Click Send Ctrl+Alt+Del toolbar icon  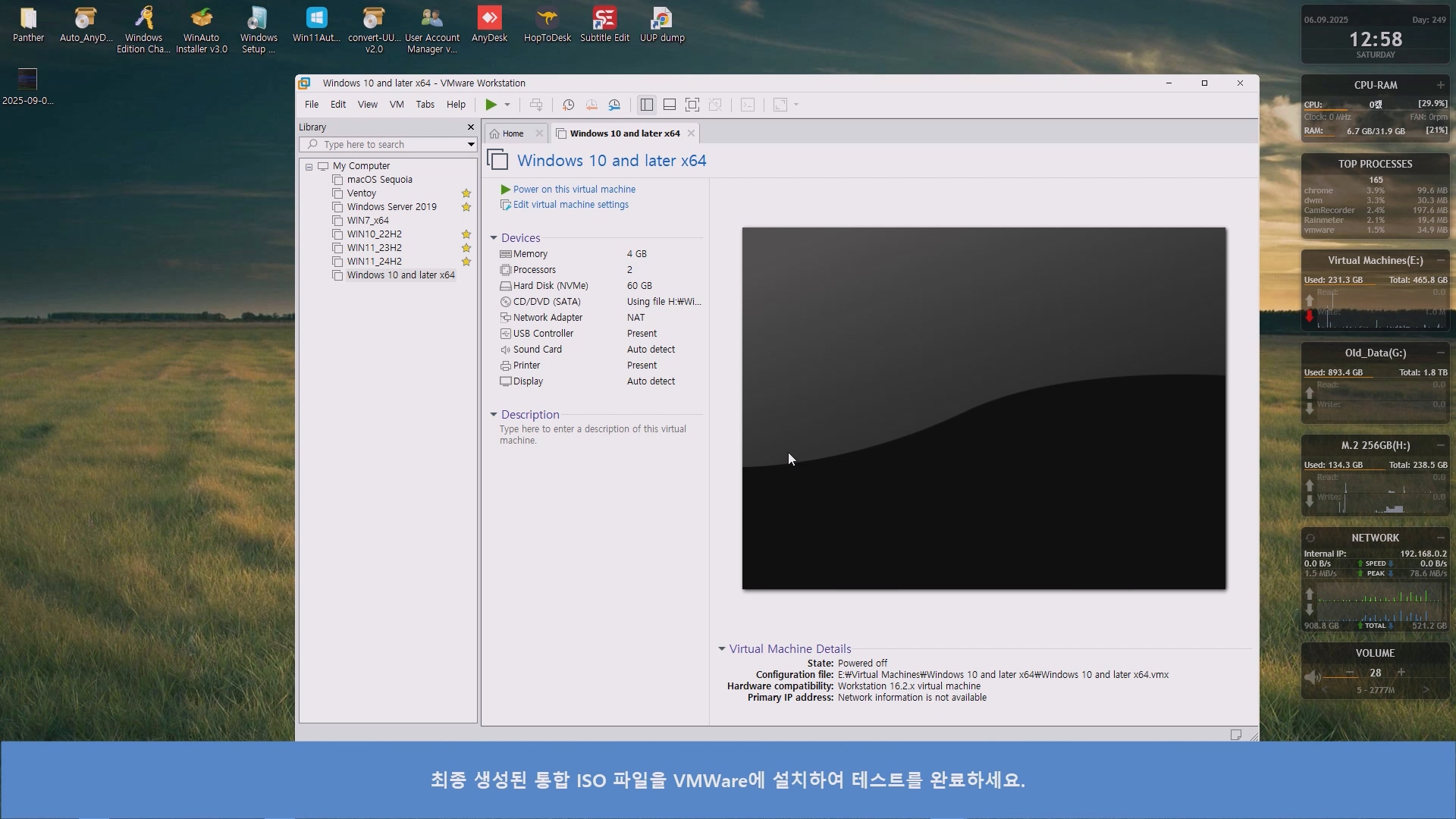536,105
